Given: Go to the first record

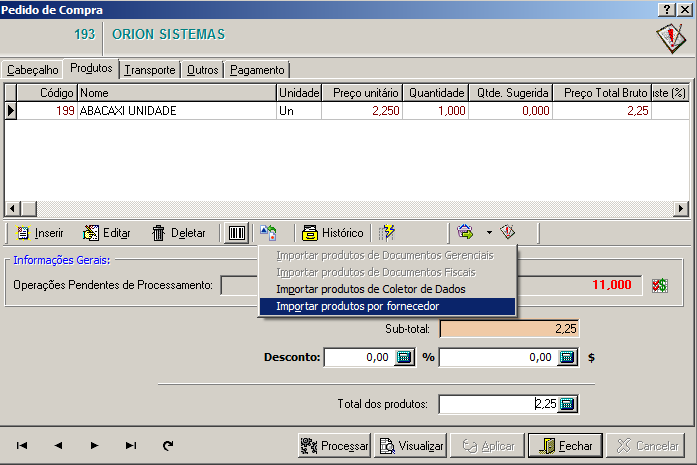Looking at the screenshot, I should [x=22, y=446].
